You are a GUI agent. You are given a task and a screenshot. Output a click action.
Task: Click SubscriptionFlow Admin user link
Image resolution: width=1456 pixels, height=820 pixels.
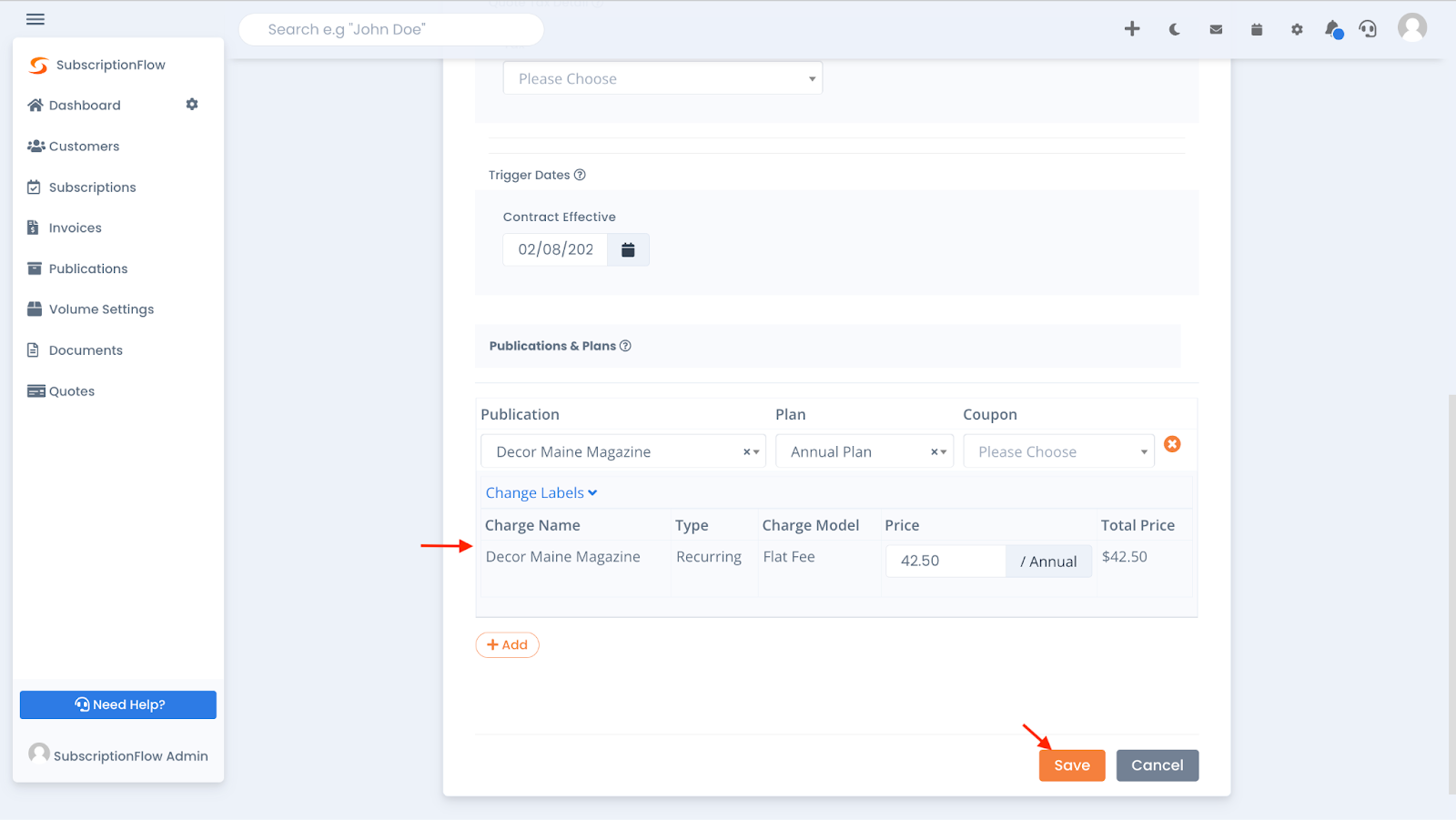click(118, 755)
